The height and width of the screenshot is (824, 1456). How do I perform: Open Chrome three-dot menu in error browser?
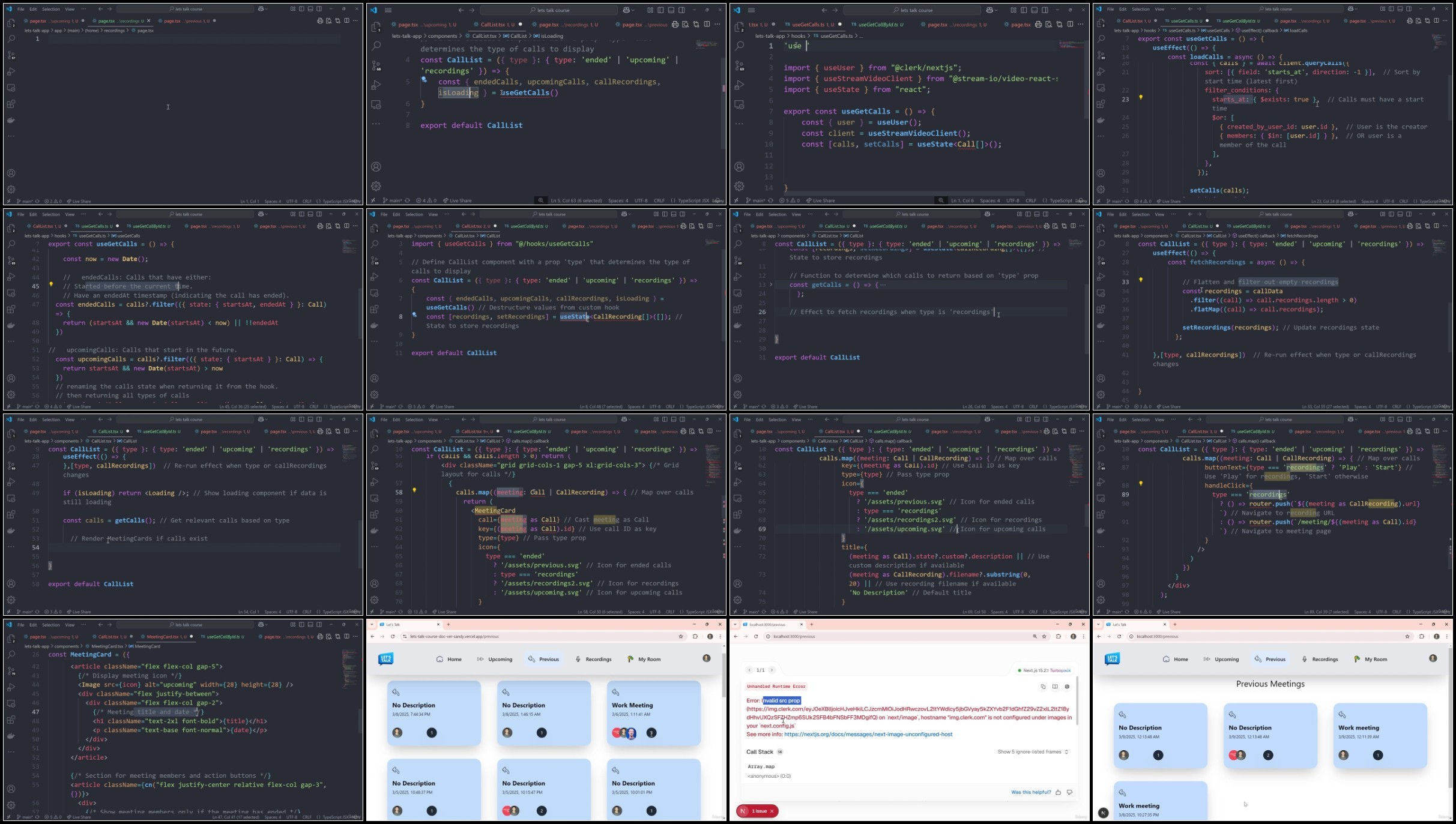click(x=1083, y=637)
